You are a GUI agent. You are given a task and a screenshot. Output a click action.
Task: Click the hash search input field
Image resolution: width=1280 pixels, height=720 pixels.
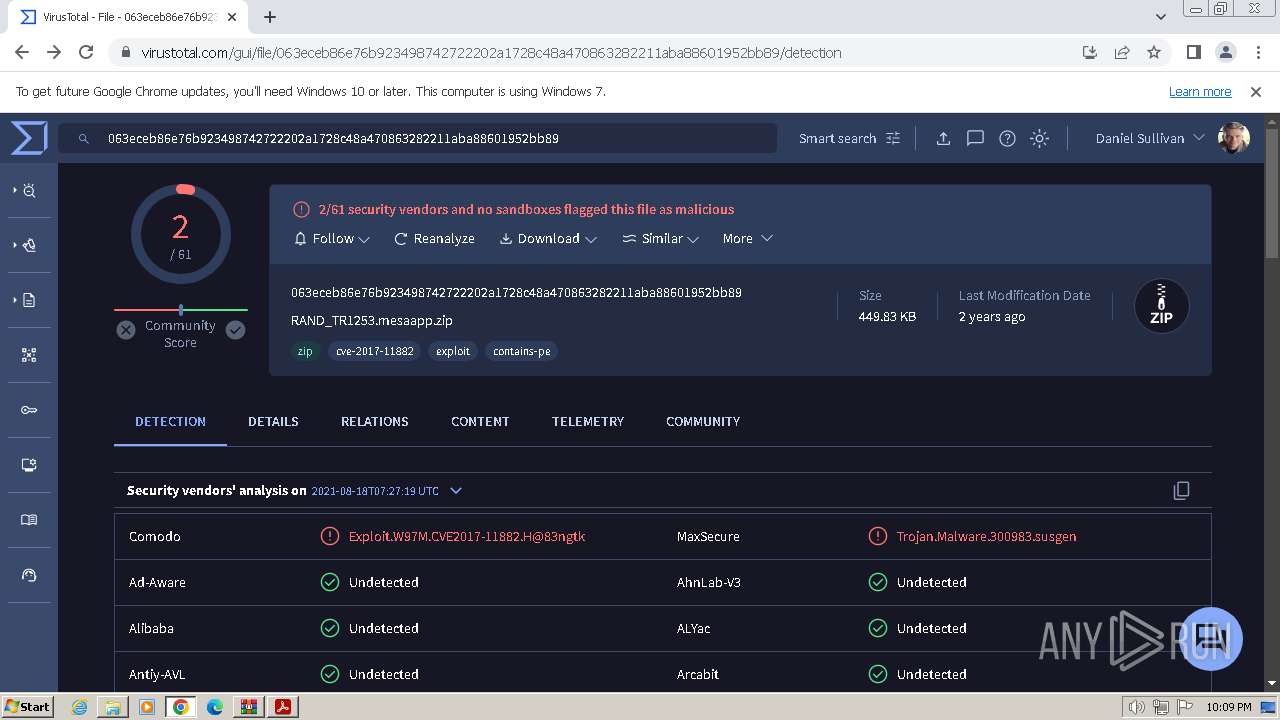417,138
